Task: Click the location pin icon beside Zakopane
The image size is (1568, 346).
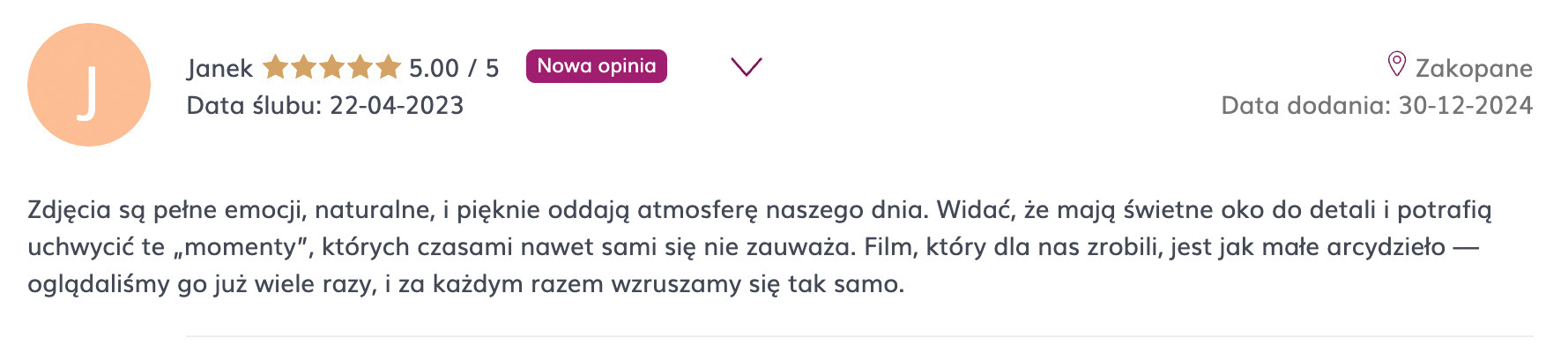Action: 1396,64
